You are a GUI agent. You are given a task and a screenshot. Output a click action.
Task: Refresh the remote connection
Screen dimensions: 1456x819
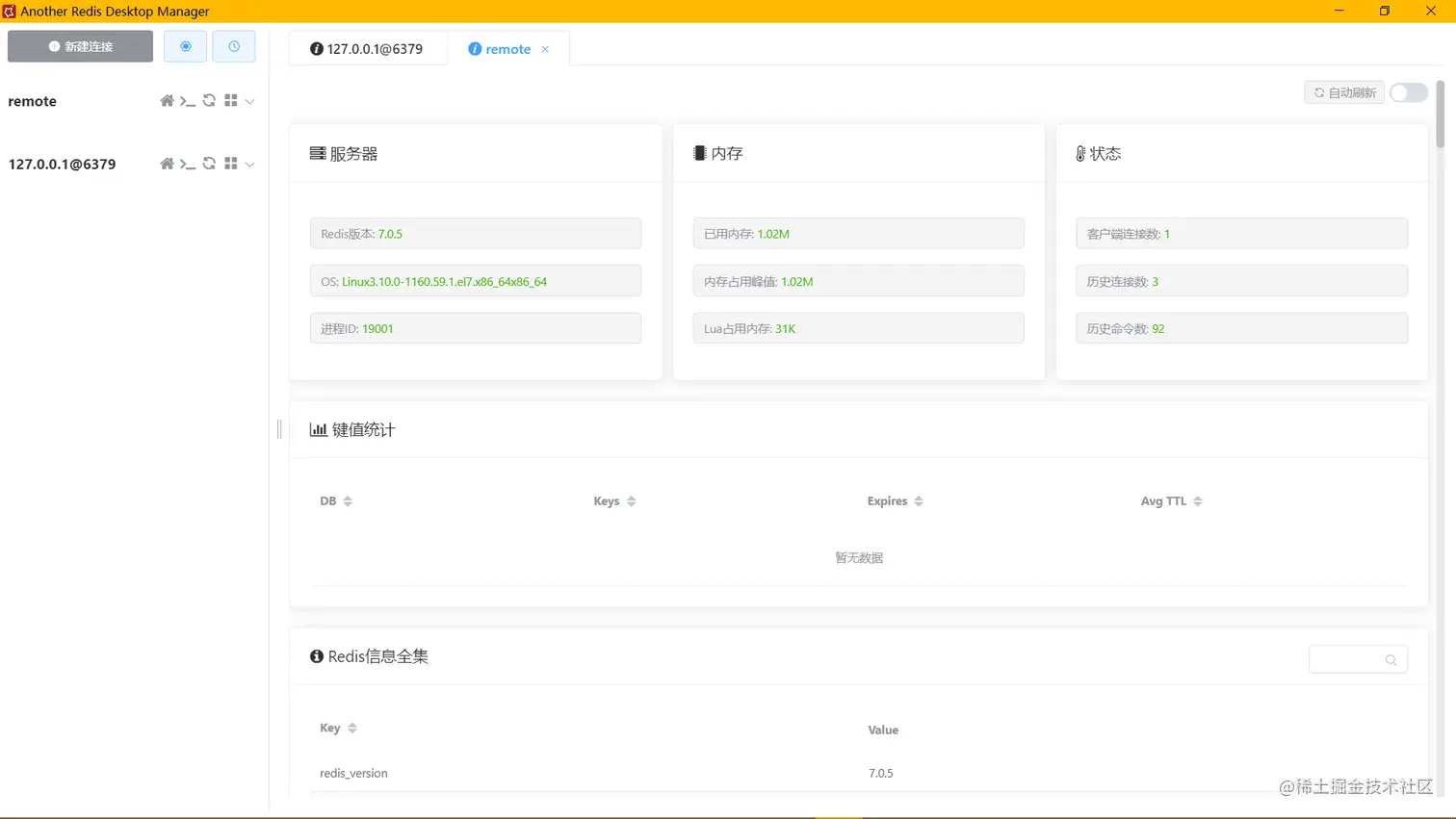click(x=209, y=101)
